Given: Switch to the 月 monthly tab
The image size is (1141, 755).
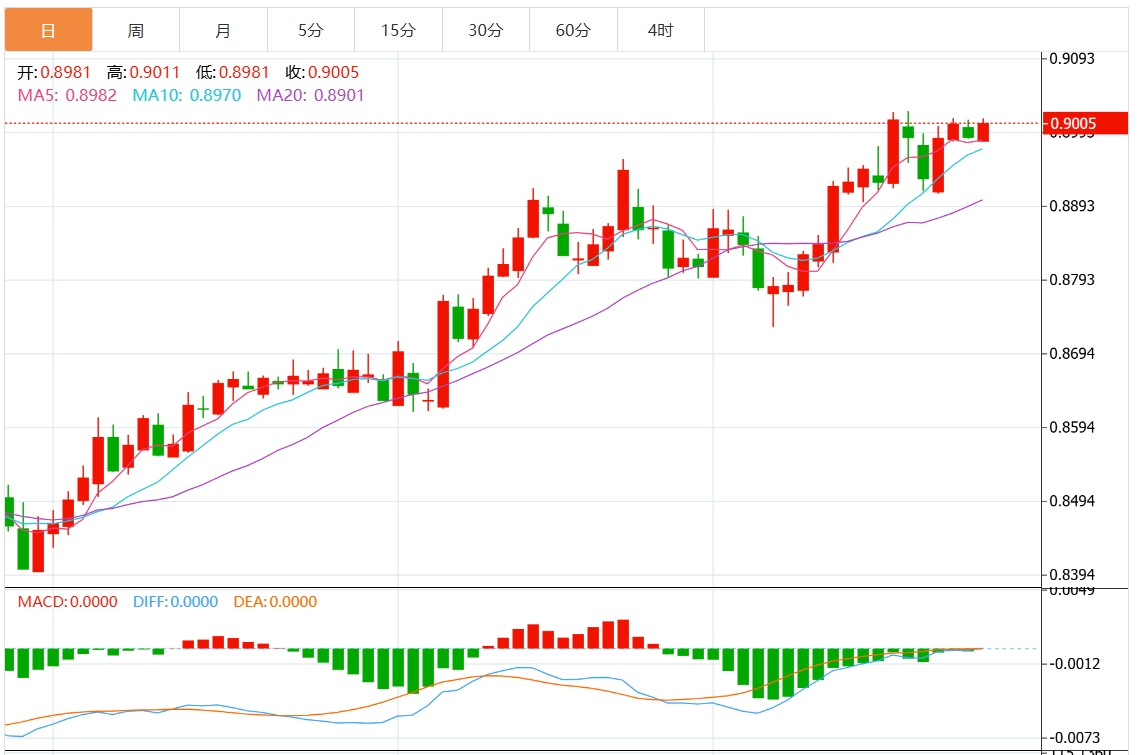Looking at the screenshot, I should [x=223, y=30].
